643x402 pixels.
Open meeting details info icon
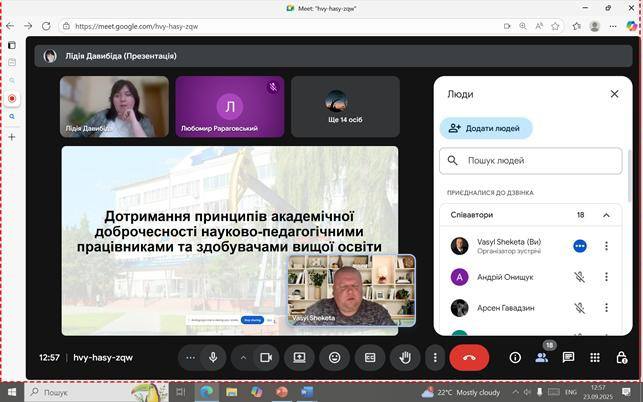(x=515, y=357)
